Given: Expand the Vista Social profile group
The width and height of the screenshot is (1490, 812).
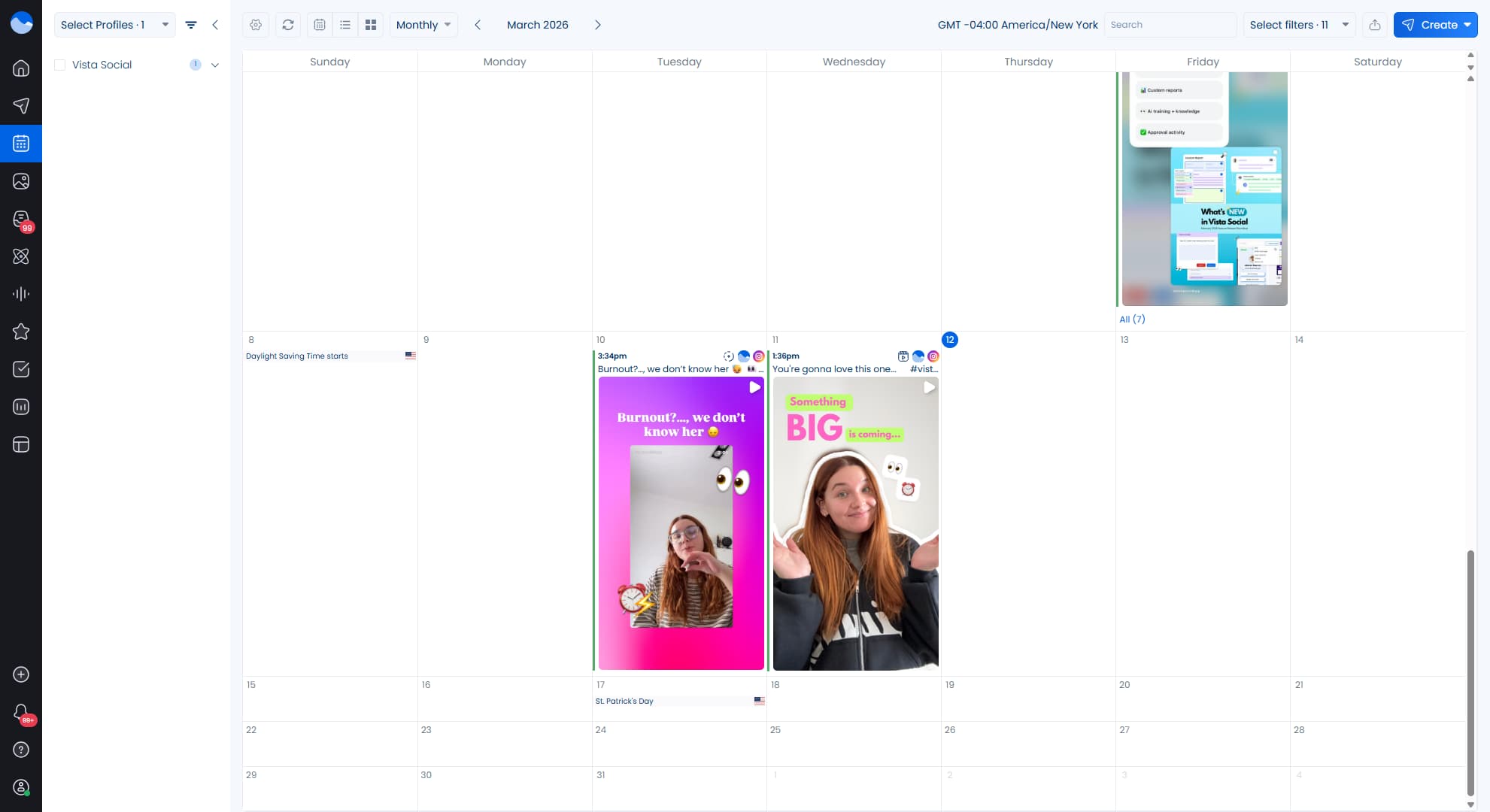Looking at the screenshot, I should click(216, 65).
